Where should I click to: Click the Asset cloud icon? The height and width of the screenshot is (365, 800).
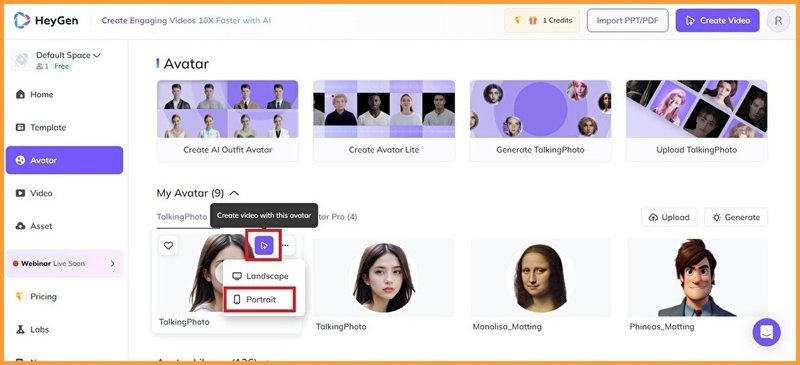coord(20,226)
